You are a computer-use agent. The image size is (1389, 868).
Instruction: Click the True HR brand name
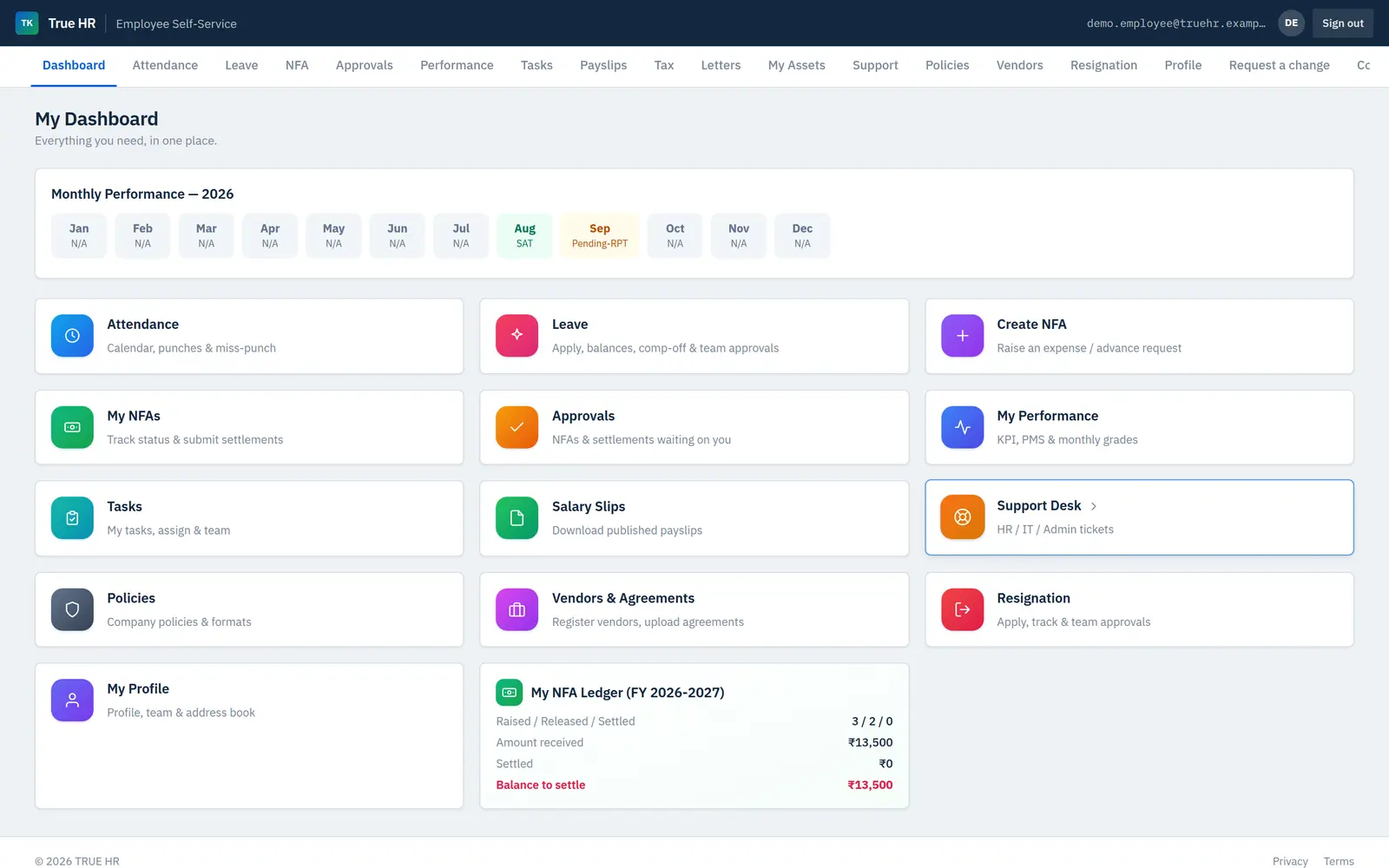[72, 23]
